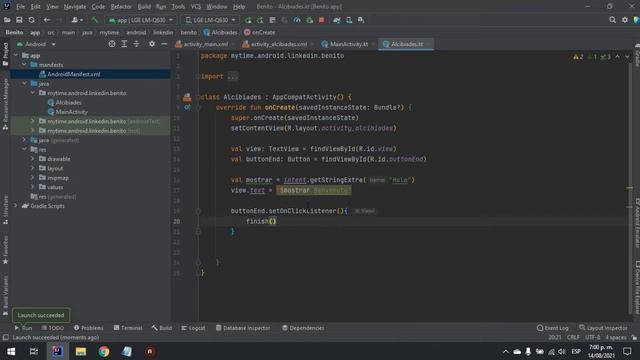Viewport: 640px width, 360px height.
Task: Click the Open folder toolbar icon
Action: [x=7, y=20]
